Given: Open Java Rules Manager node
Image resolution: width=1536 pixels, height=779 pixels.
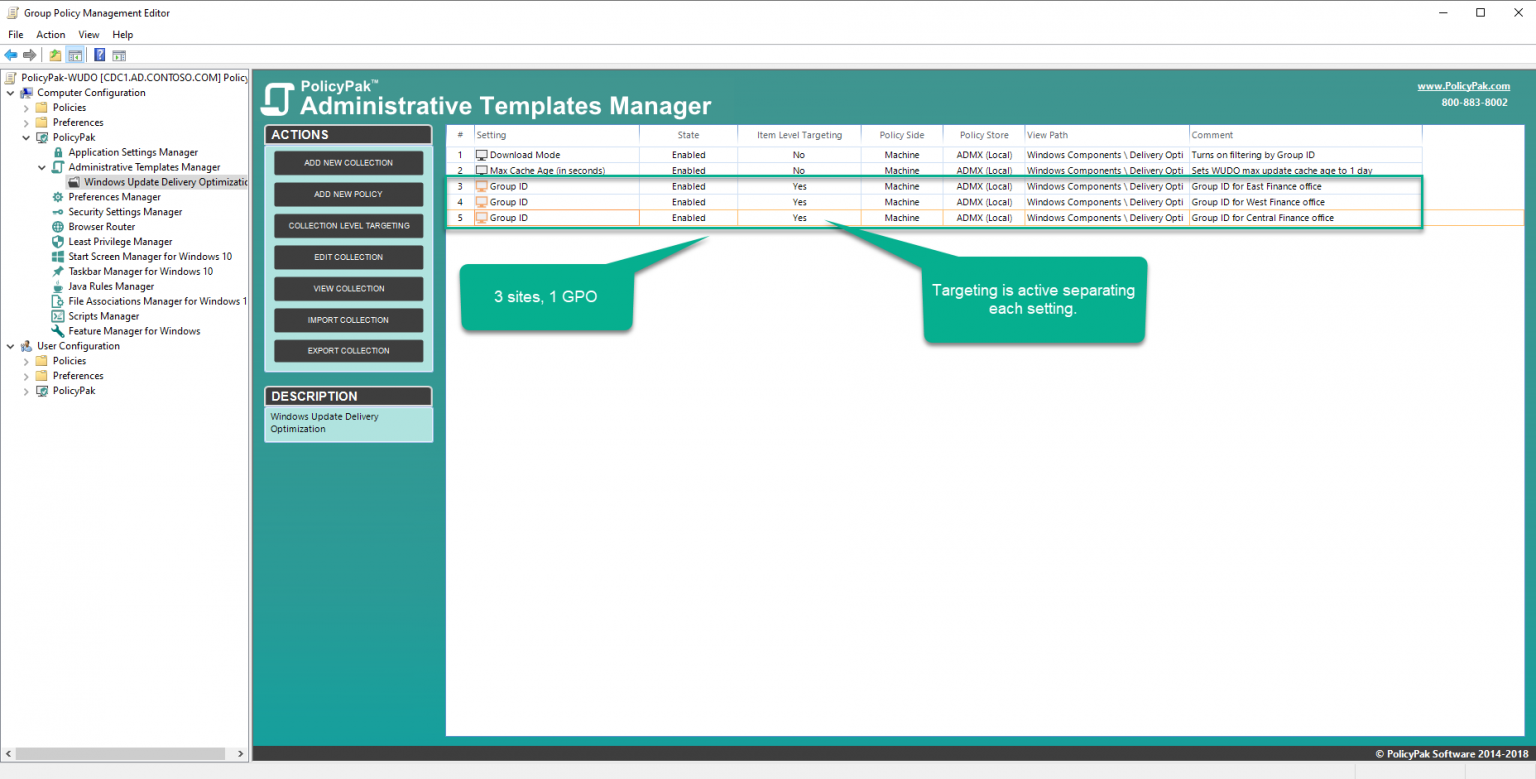Looking at the screenshot, I should coord(110,286).
